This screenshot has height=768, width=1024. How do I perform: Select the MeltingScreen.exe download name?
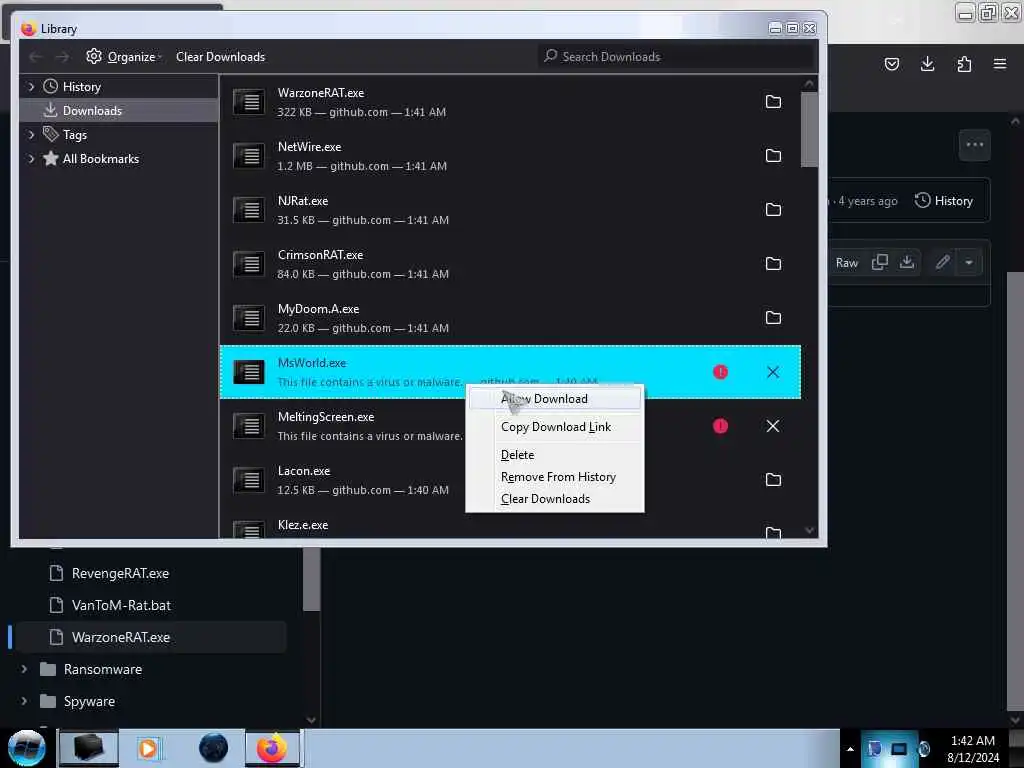pyautogui.click(x=326, y=417)
